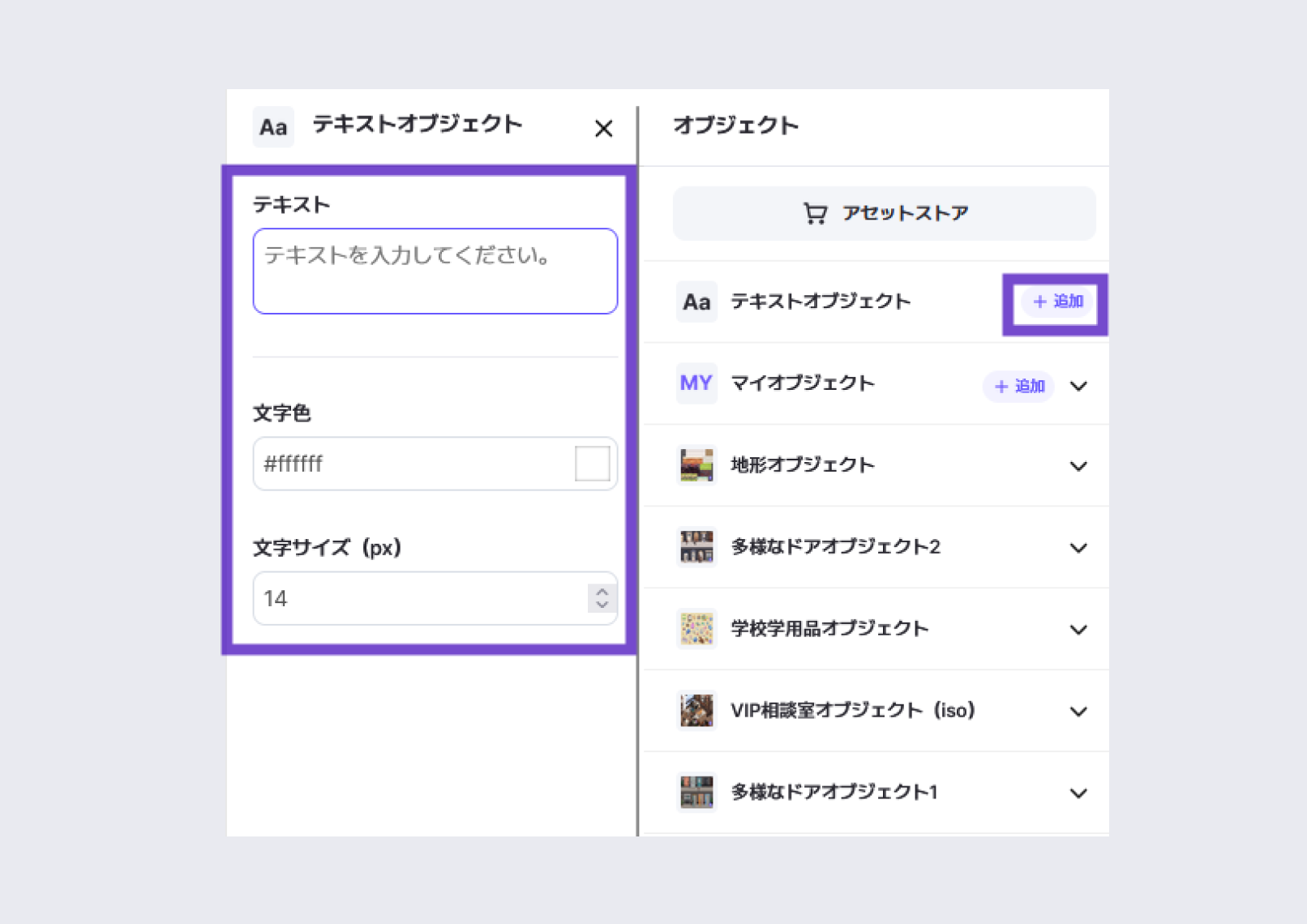Click the Aa icon in Text Object header

273,127
